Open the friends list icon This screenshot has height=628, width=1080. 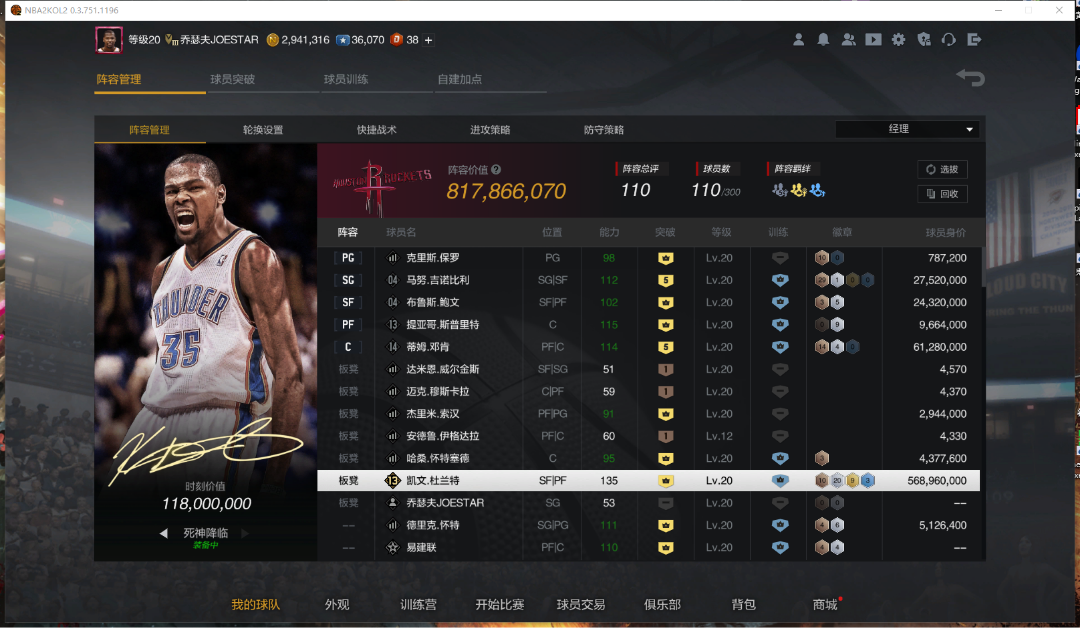click(849, 40)
